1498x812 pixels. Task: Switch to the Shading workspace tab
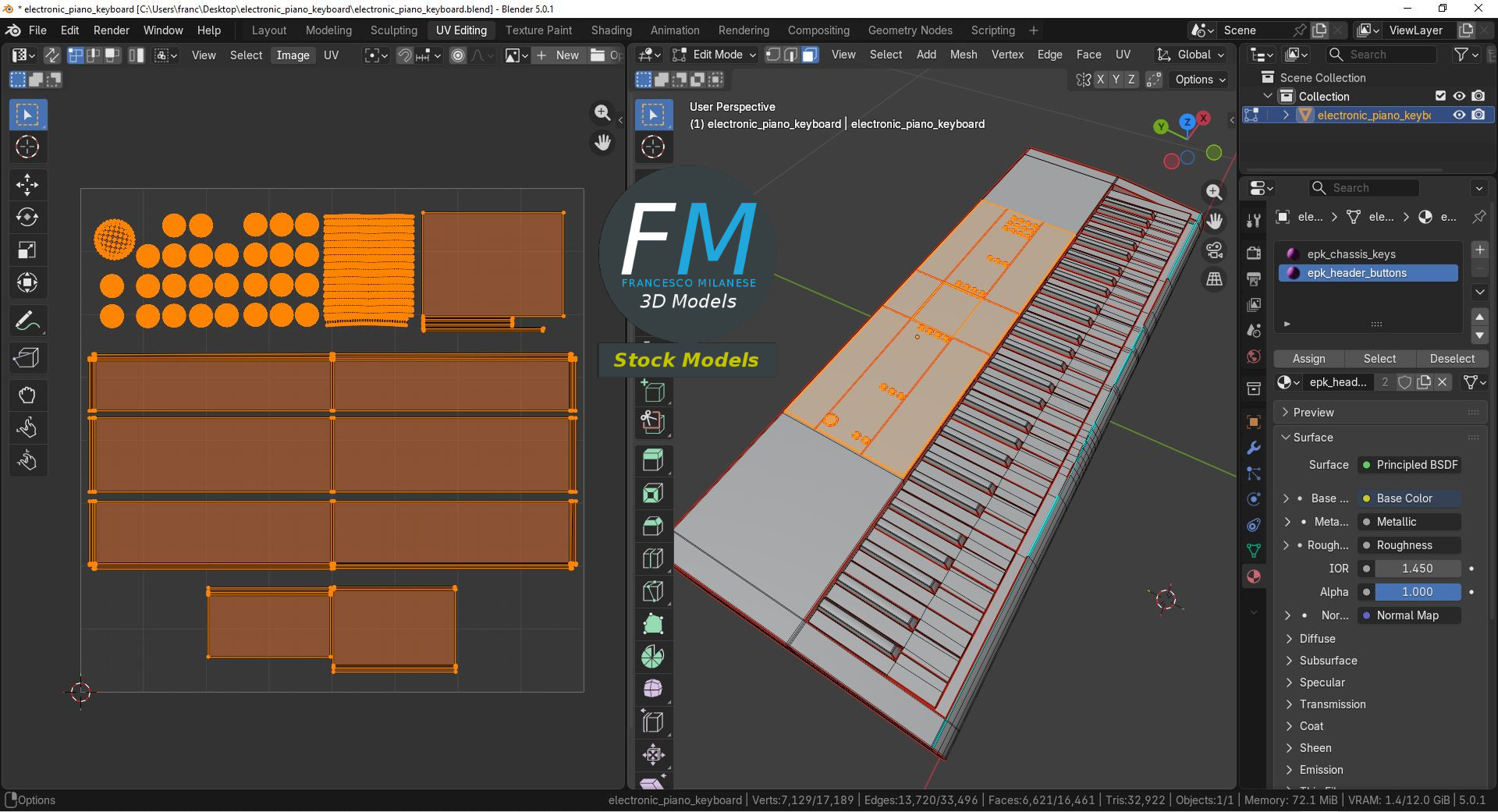click(611, 30)
